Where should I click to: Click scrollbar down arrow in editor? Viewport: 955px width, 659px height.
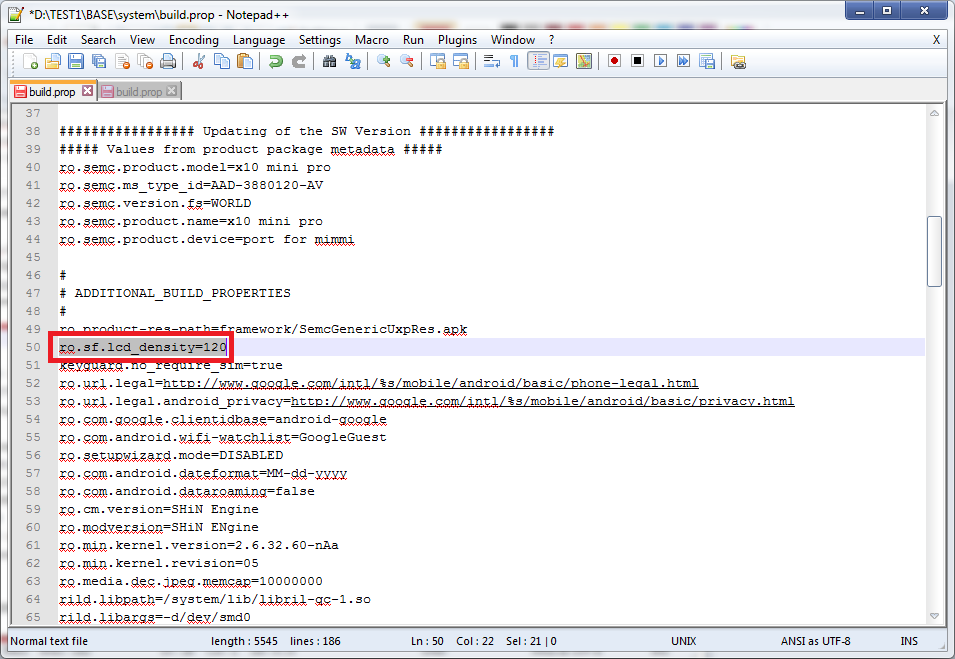[x=934, y=616]
